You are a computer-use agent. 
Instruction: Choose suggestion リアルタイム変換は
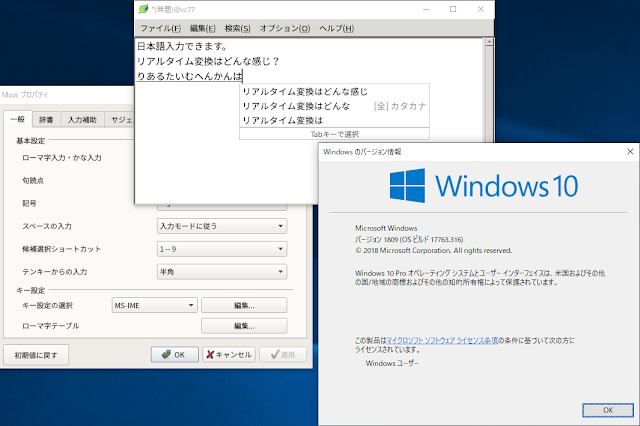pyautogui.click(x=334, y=120)
